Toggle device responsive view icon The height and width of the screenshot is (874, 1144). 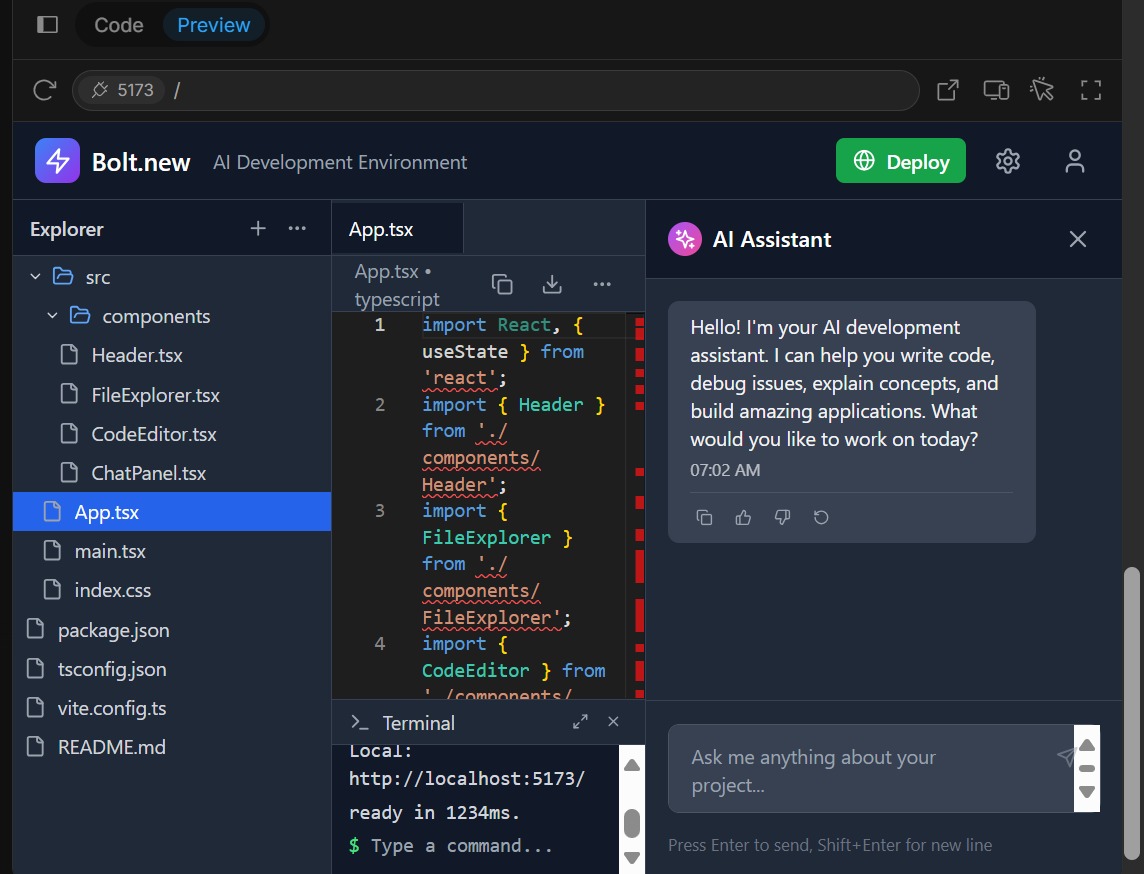tap(996, 90)
